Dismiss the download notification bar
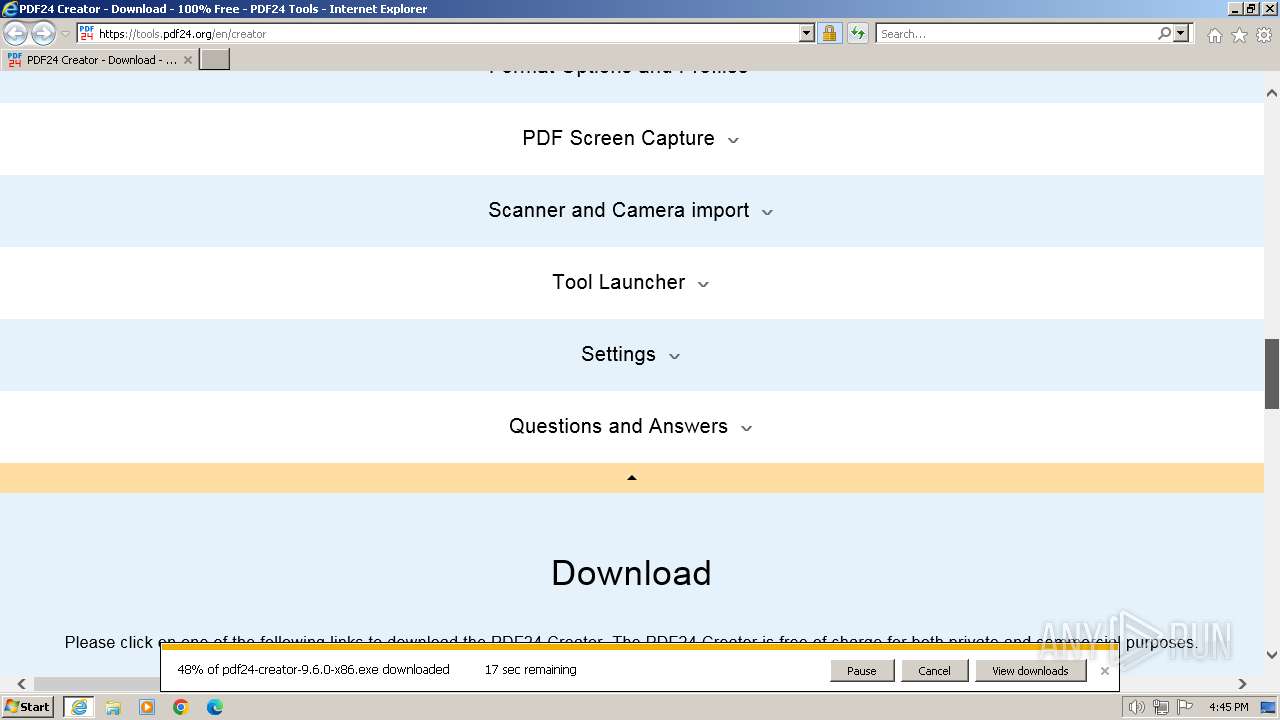Viewport: 1280px width, 720px height. point(1105,671)
